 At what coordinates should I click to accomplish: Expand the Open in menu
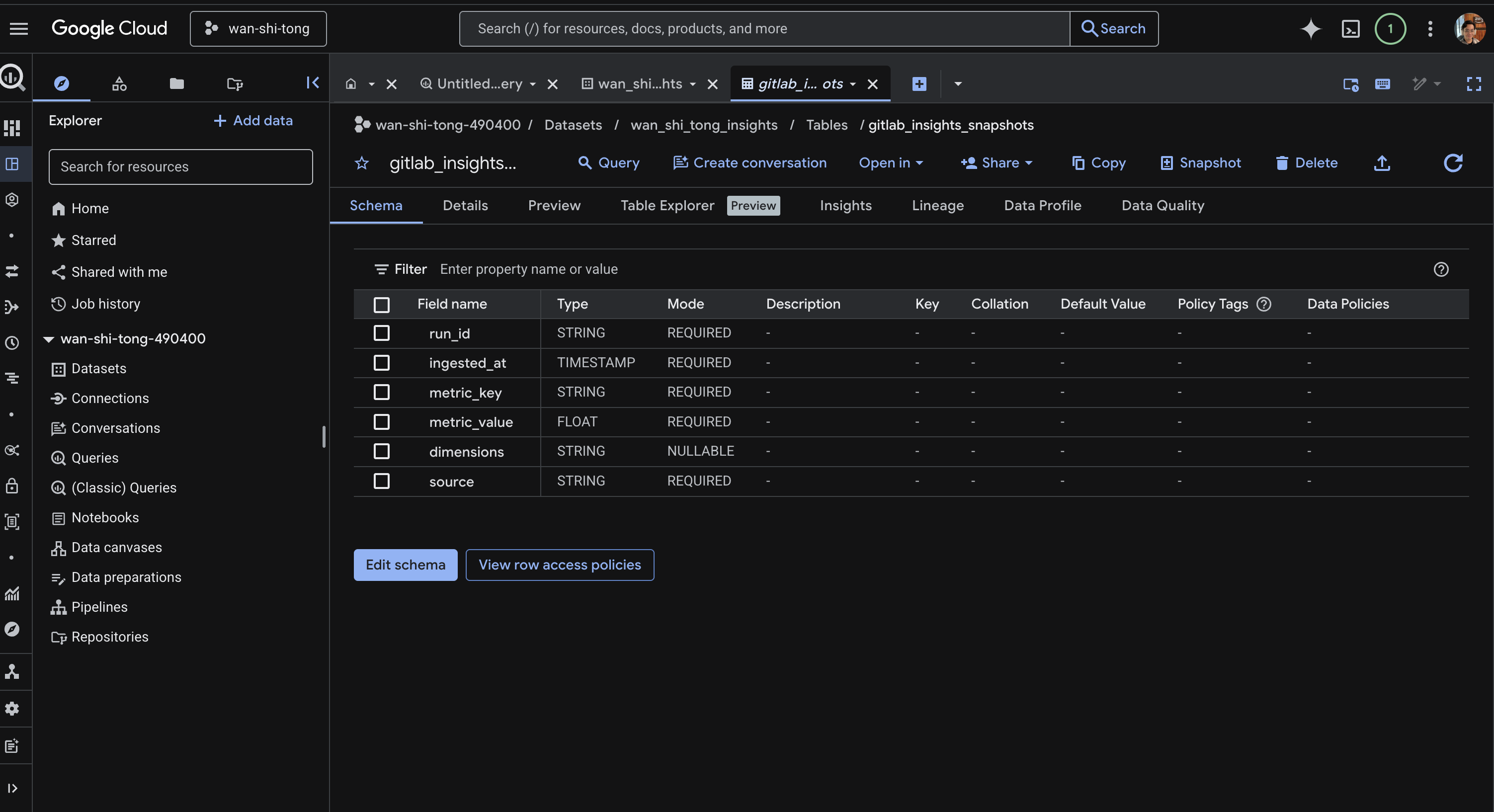coord(890,163)
